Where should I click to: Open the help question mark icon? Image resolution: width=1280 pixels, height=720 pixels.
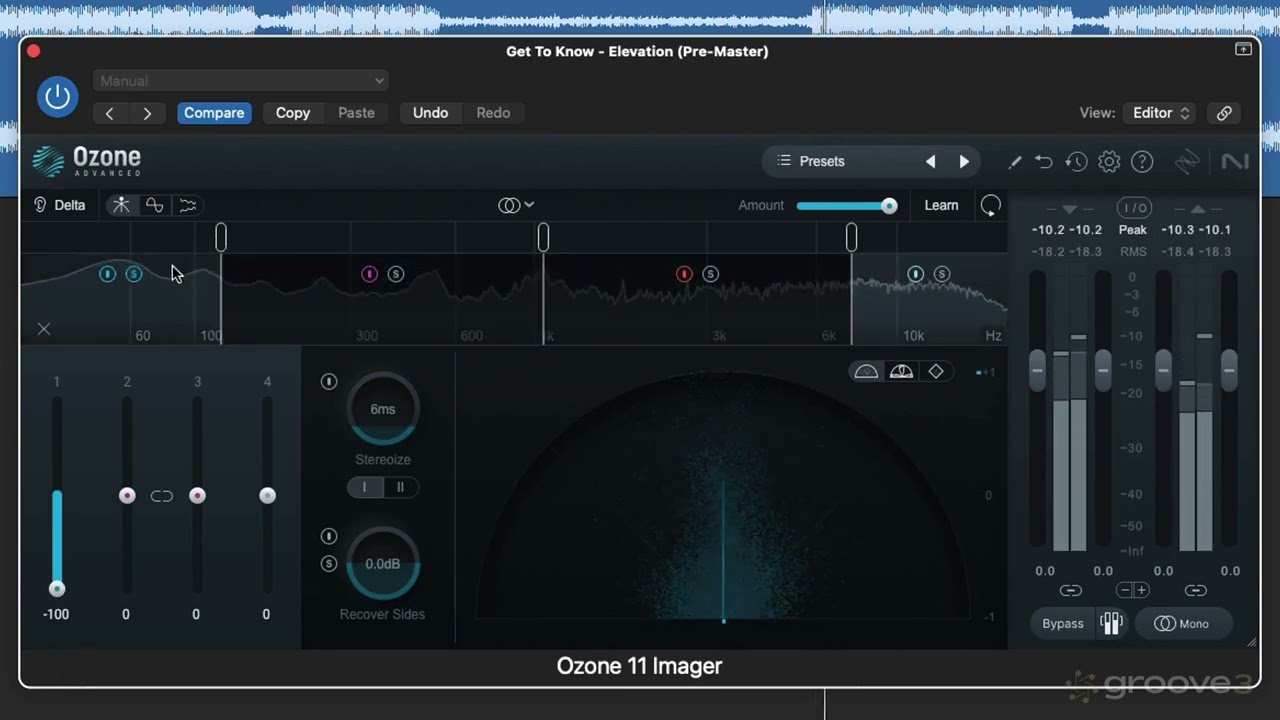coord(1142,162)
